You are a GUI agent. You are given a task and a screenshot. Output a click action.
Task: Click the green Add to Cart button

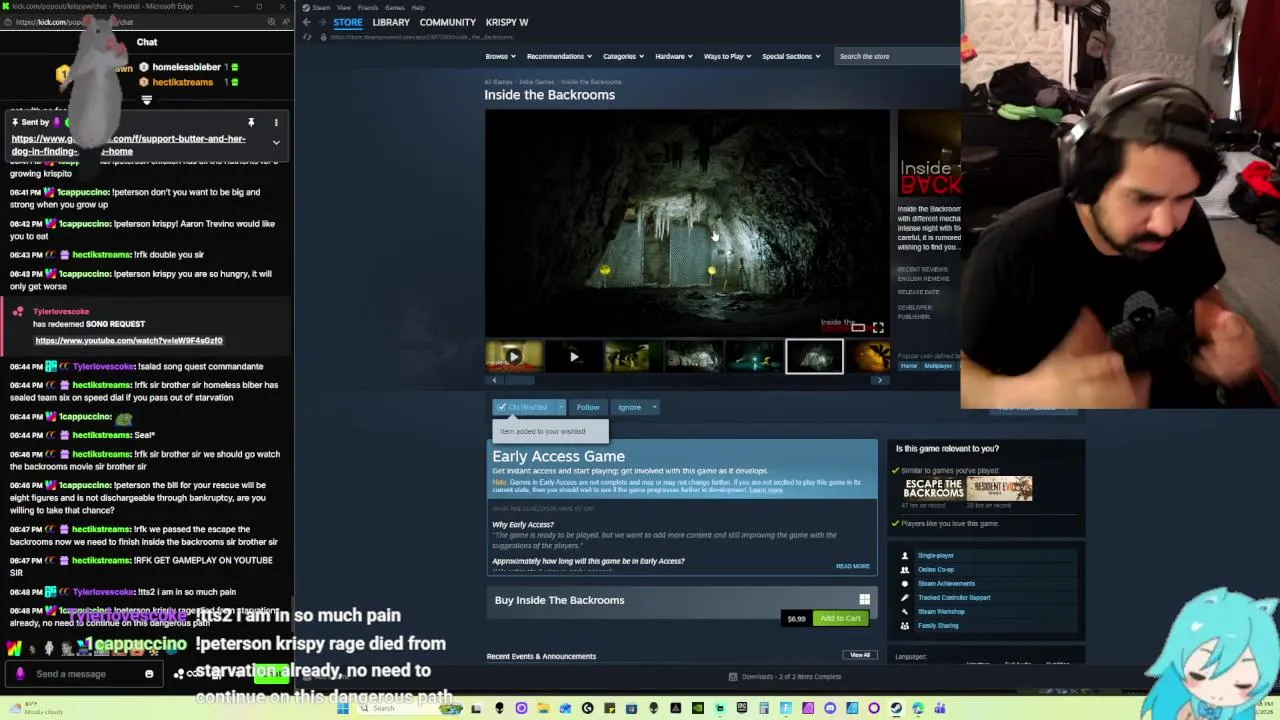coord(840,618)
